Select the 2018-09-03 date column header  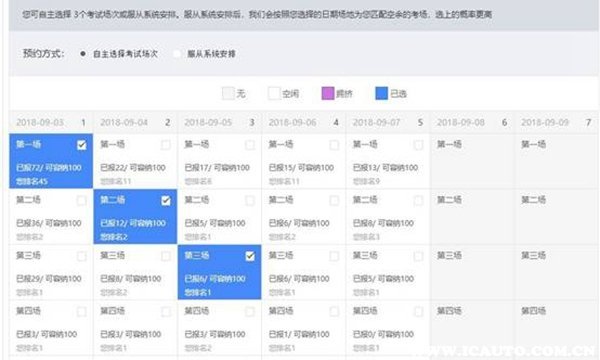(51, 122)
